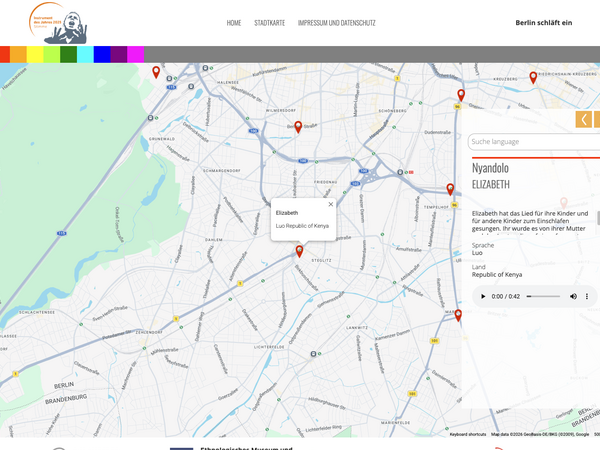
Task: Click the S-Bahn station icon near Grunewald
Action: tap(150, 117)
